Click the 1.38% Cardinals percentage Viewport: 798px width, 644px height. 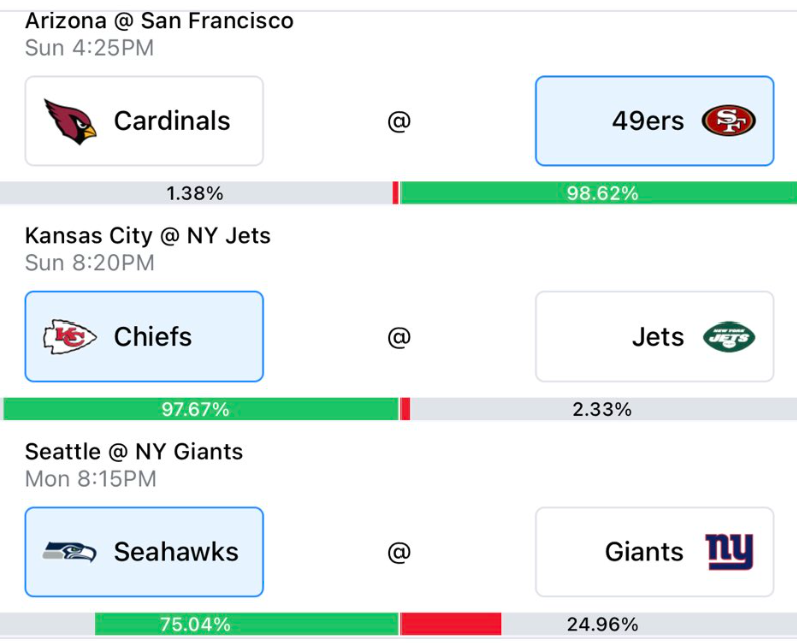point(196,193)
